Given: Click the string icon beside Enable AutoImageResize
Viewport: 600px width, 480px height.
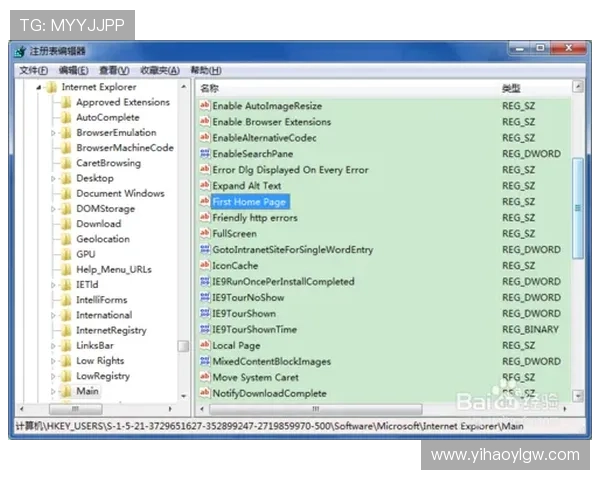Looking at the screenshot, I should [205, 106].
